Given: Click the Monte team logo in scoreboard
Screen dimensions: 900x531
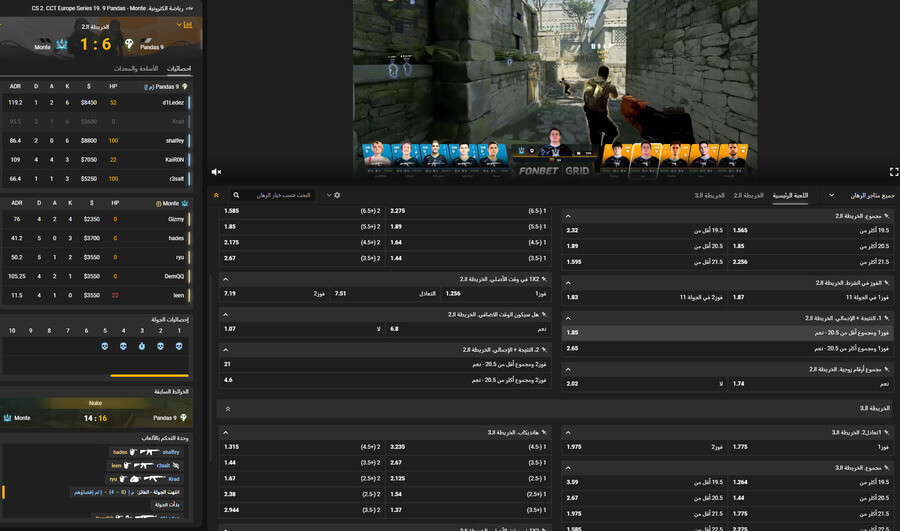Looking at the screenshot, I should click(x=61, y=44).
